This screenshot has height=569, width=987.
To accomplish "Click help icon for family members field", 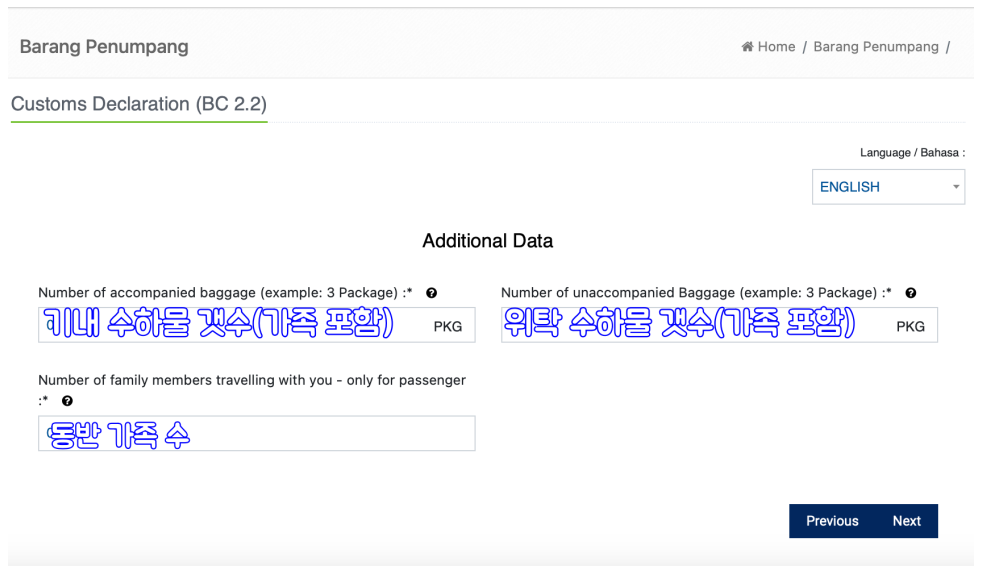I will click(x=67, y=401).
